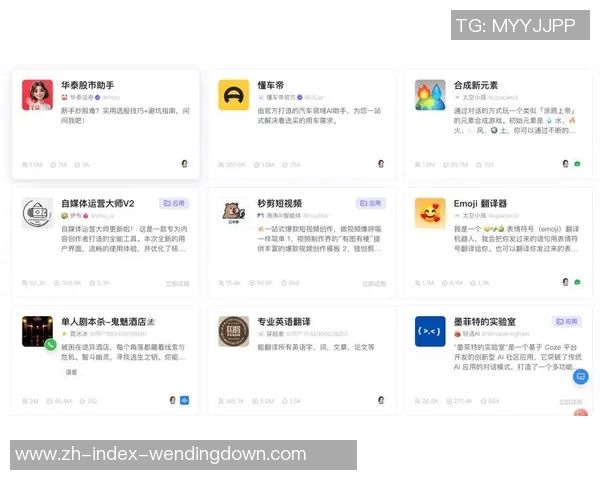This screenshot has width=600, height=480.
Task: Click the Doubao platform icon on 合成新元素 card
Action: [566, 164]
